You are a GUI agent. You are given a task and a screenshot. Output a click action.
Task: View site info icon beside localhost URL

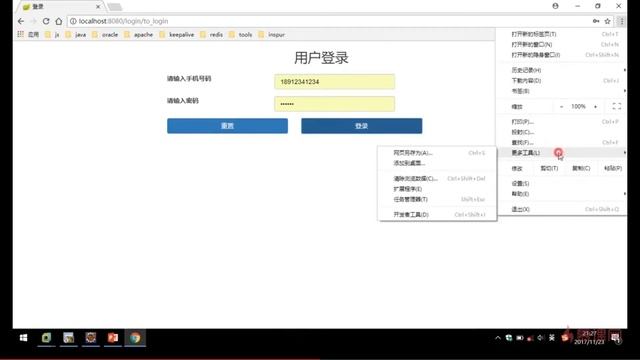73,21
